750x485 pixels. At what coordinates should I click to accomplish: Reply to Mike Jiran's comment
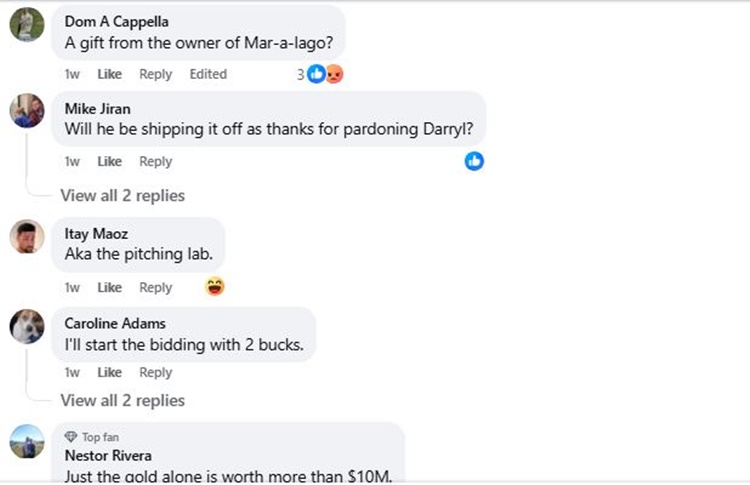(155, 161)
